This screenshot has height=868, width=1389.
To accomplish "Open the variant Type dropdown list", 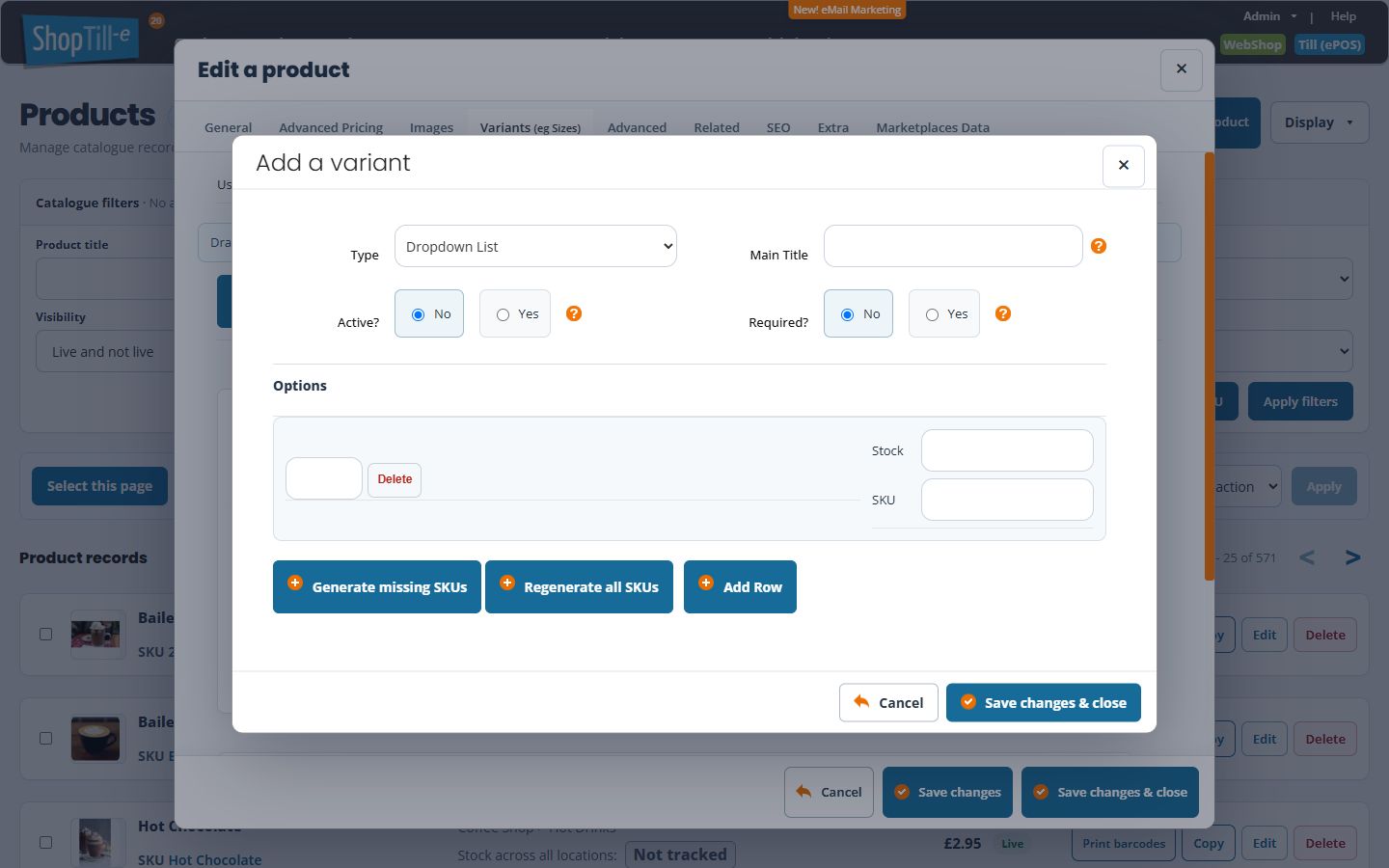I will point(535,246).
